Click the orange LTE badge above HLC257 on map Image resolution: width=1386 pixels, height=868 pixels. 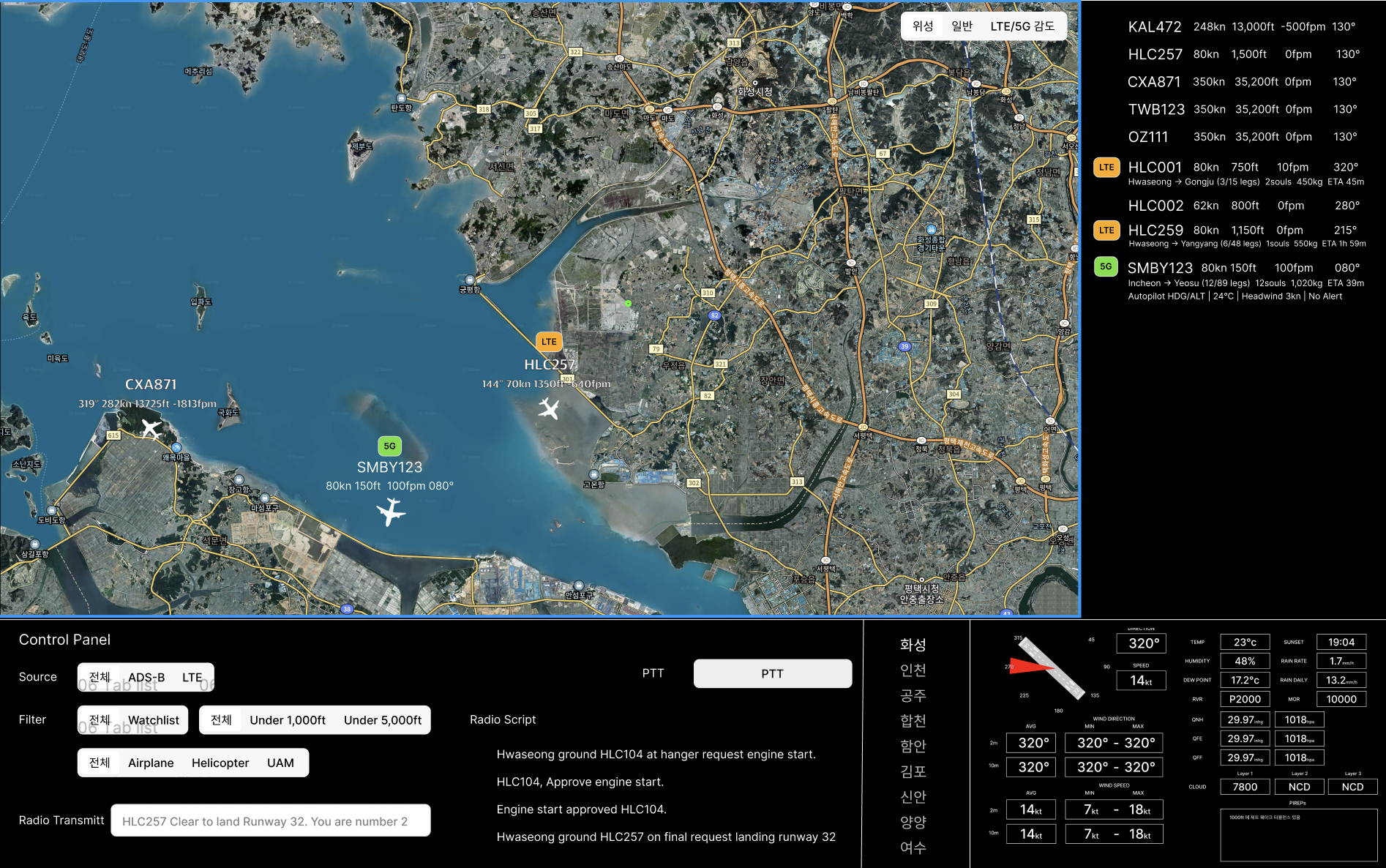549,342
